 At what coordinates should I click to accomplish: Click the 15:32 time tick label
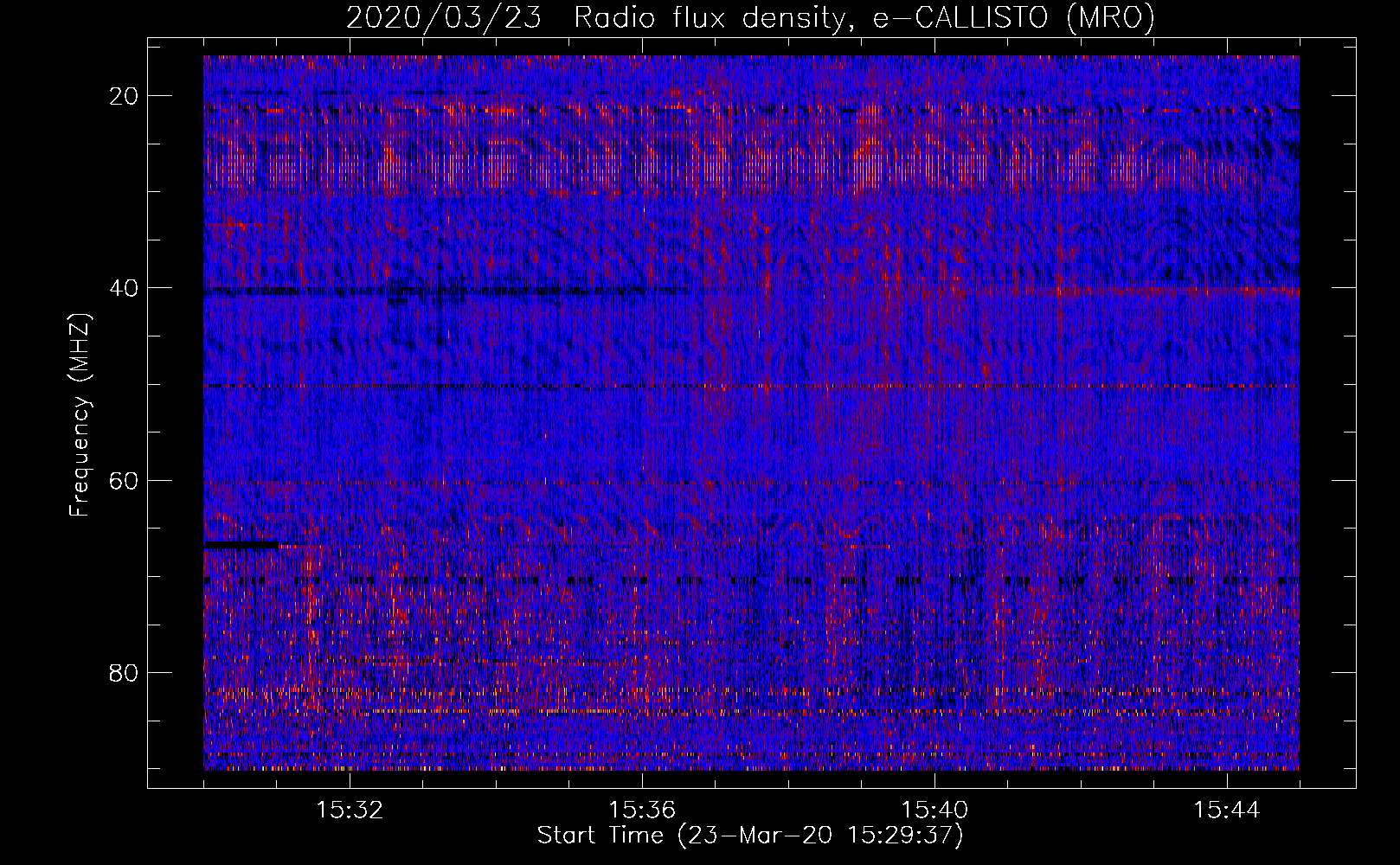point(350,811)
